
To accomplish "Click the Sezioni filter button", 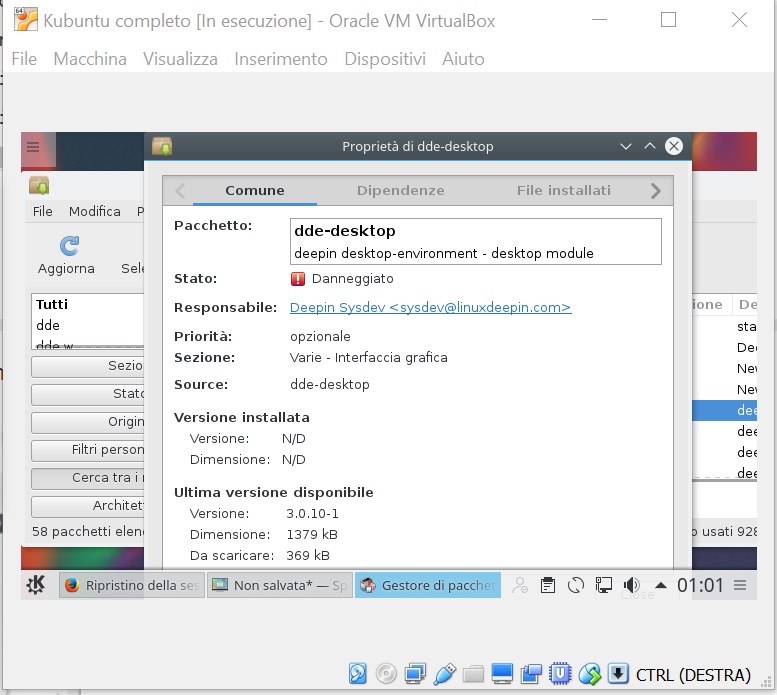I will pyautogui.click(x=88, y=366).
